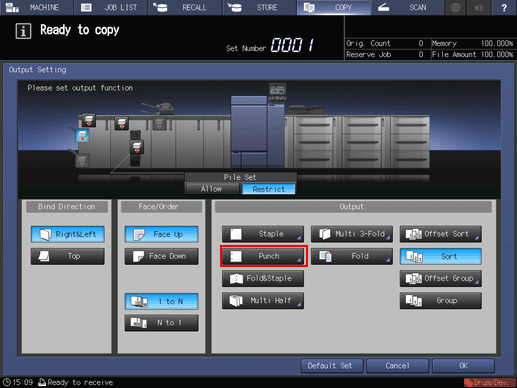
Task: Open the MACHINE tab
Action: pos(37,7)
